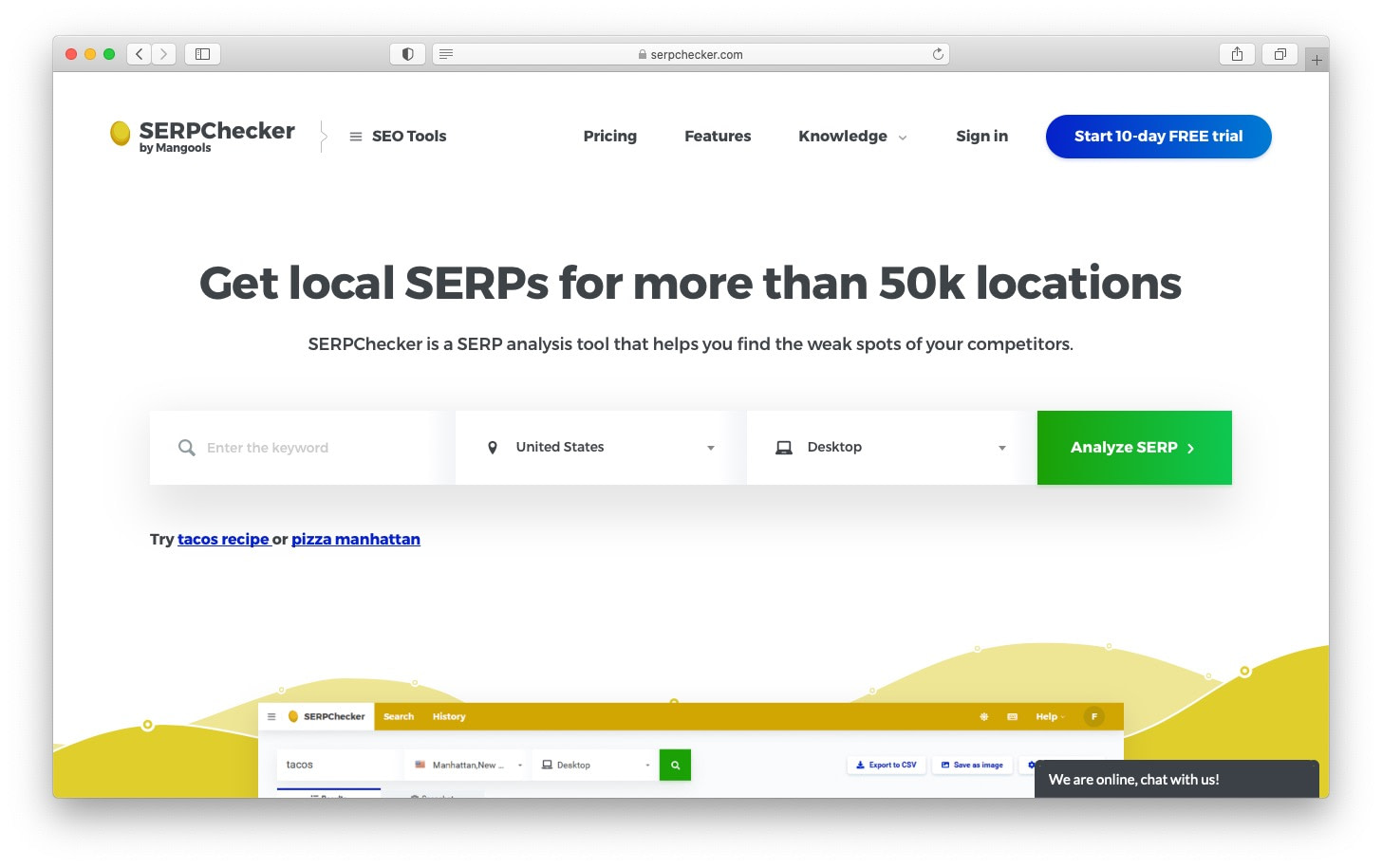The width and height of the screenshot is (1382, 868).
Task: Click the user avatar F in preview
Action: (x=1094, y=716)
